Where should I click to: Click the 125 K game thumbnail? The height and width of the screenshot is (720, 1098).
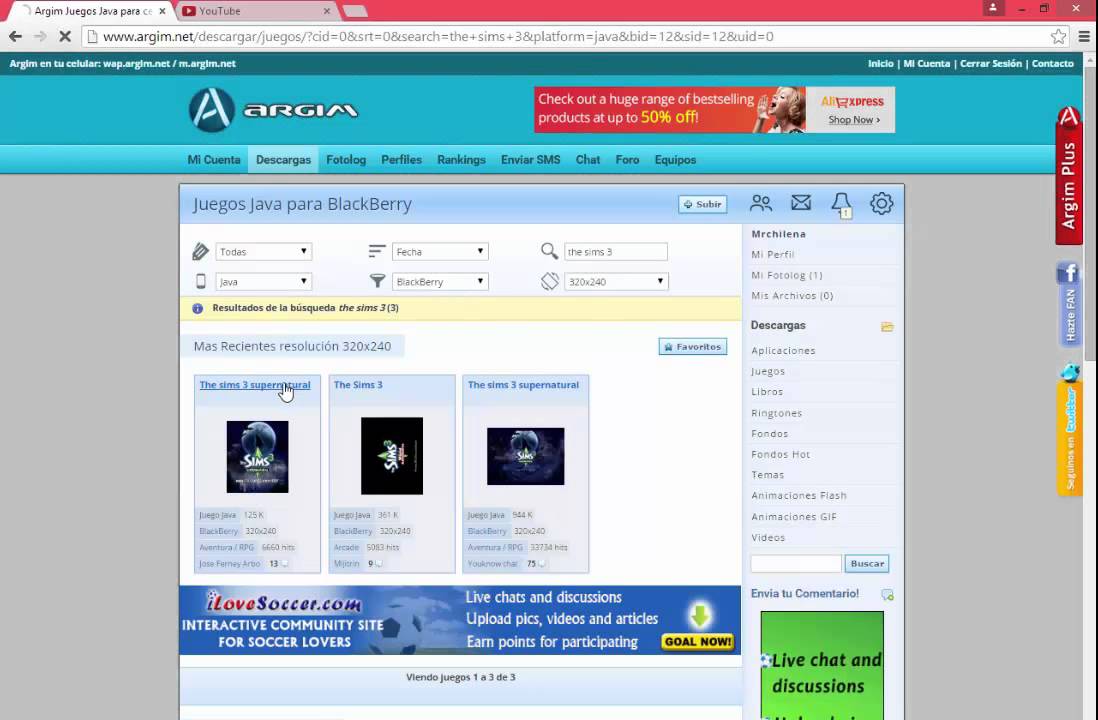coord(257,457)
